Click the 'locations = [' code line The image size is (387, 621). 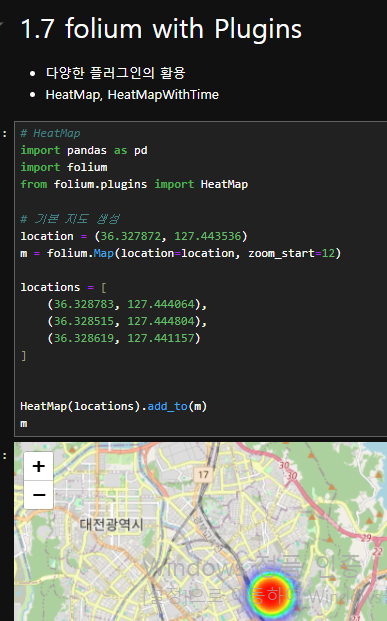coord(63,287)
